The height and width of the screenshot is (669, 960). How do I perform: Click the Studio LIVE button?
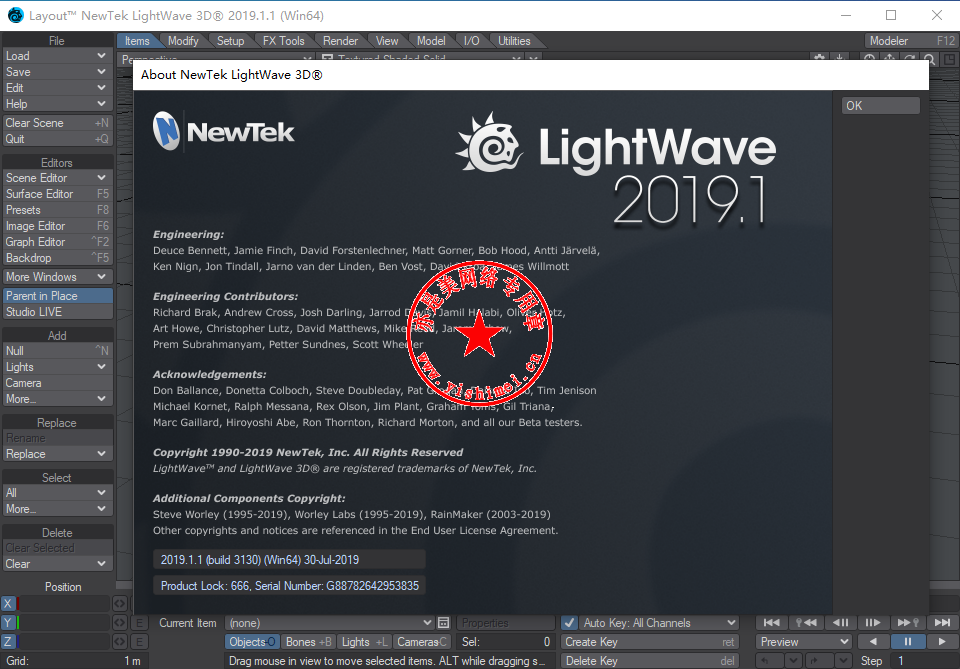coord(58,312)
